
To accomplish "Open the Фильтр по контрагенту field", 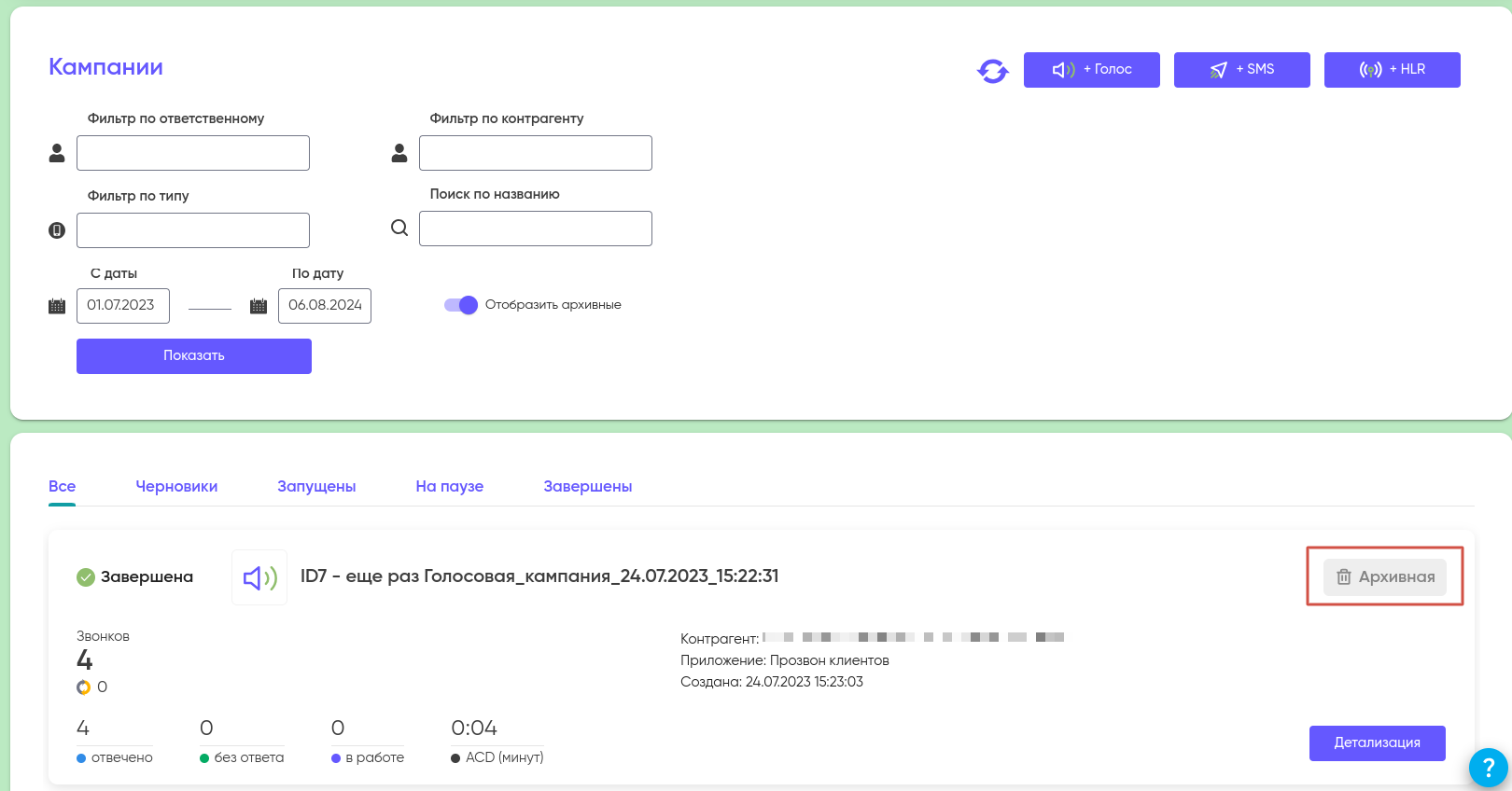I will 536,153.
